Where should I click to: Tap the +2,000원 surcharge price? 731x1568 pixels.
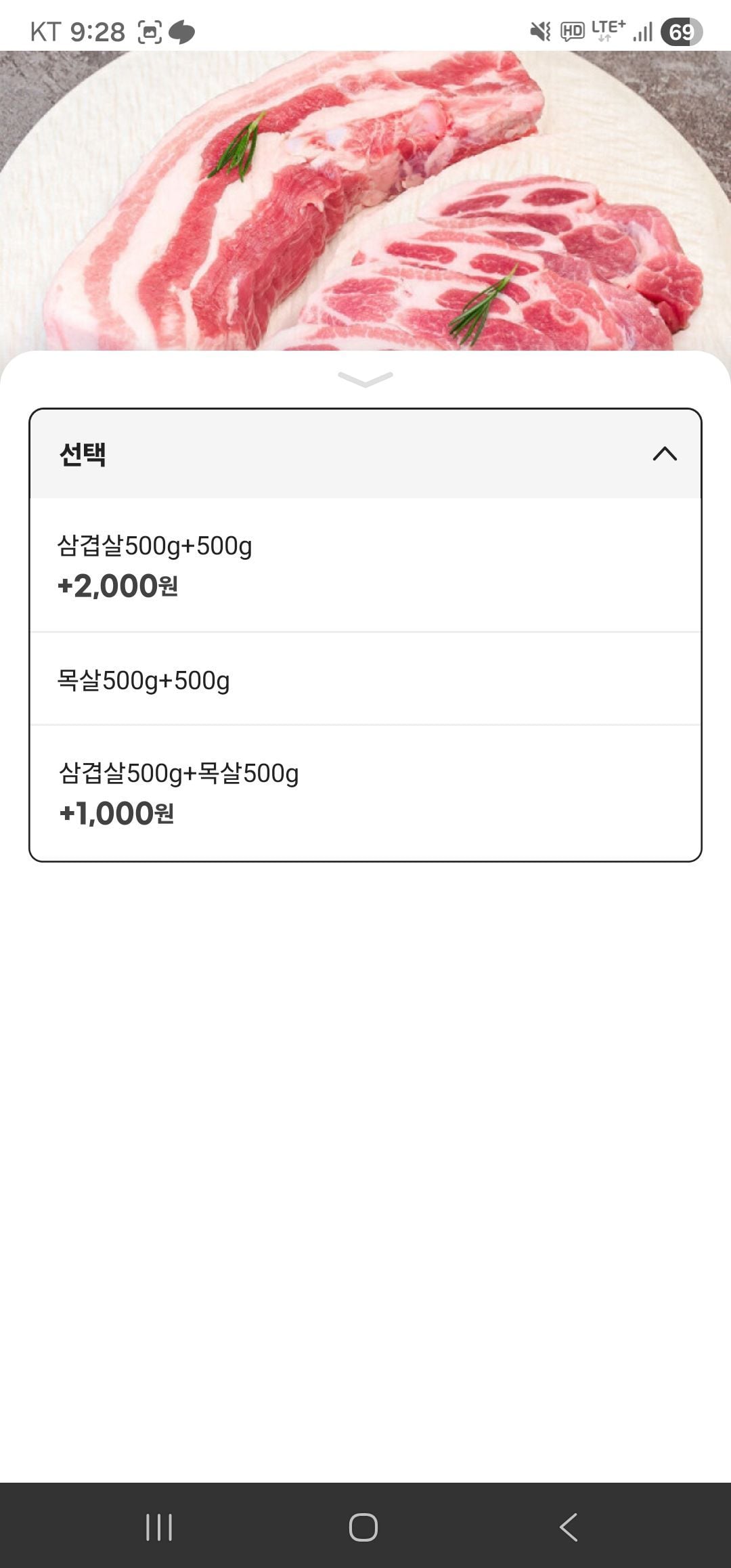pos(118,586)
